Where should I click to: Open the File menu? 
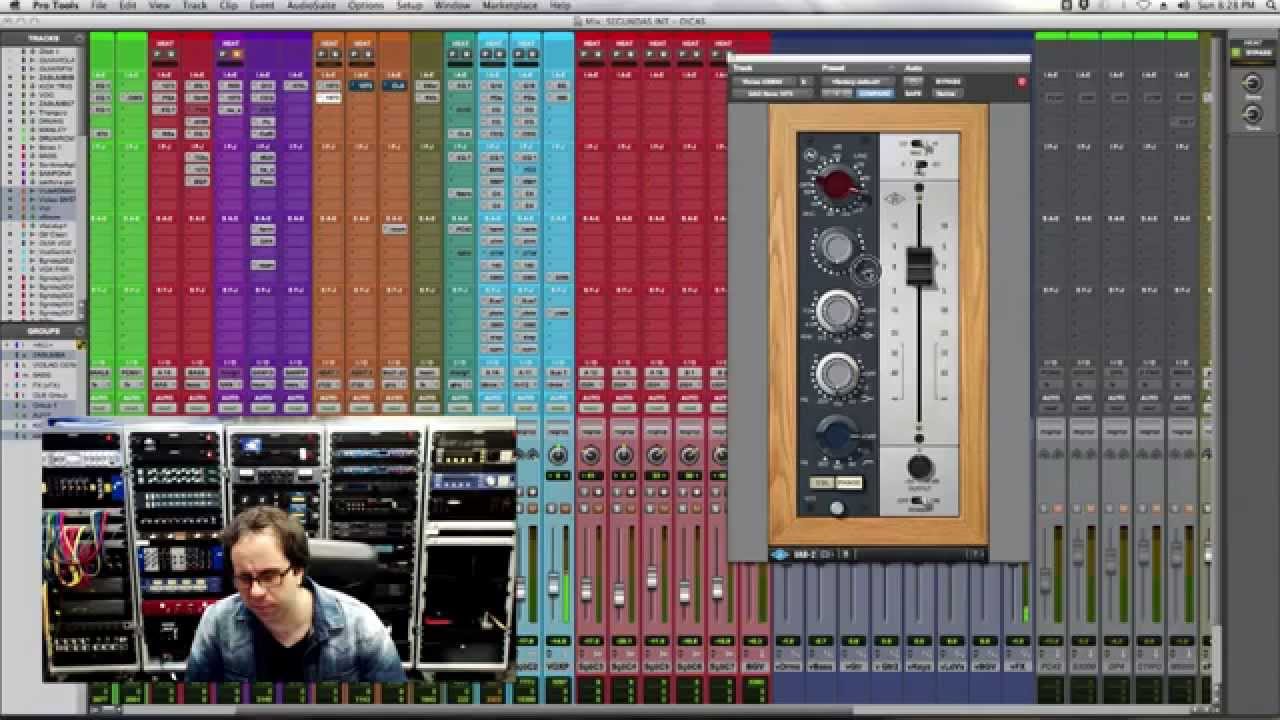click(x=98, y=5)
